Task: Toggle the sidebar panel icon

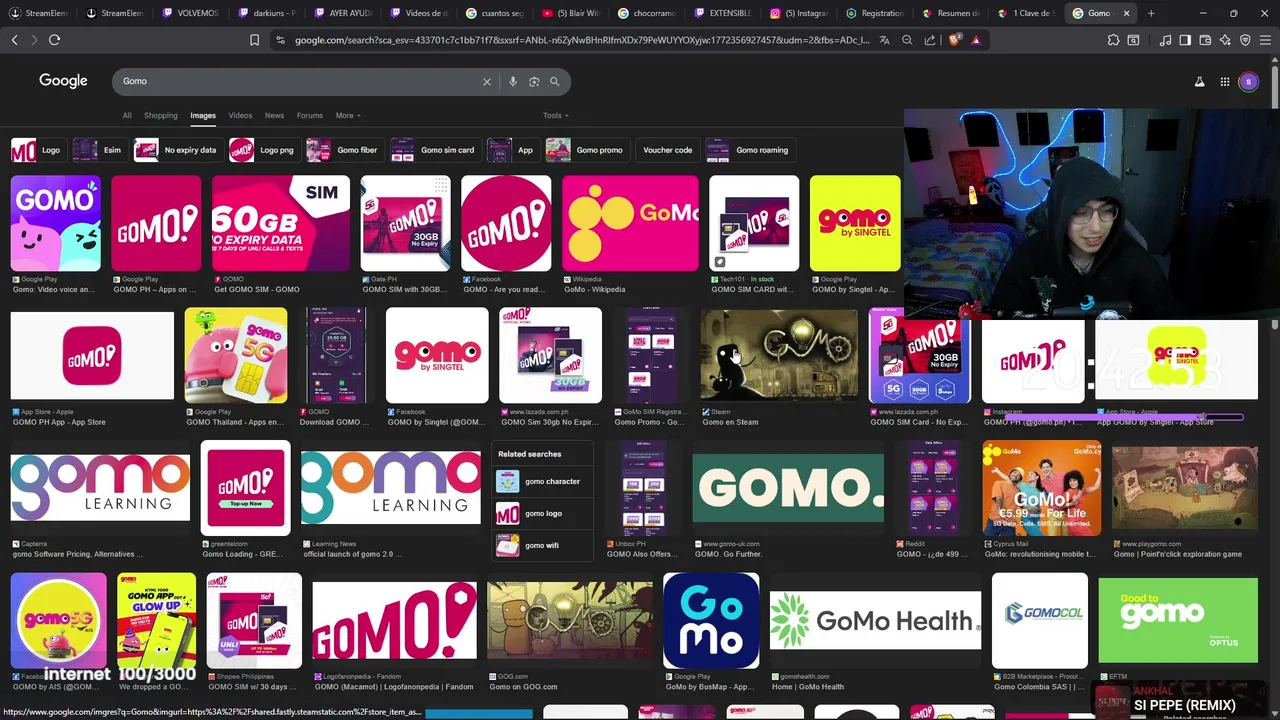Action: tap(1185, 40)
